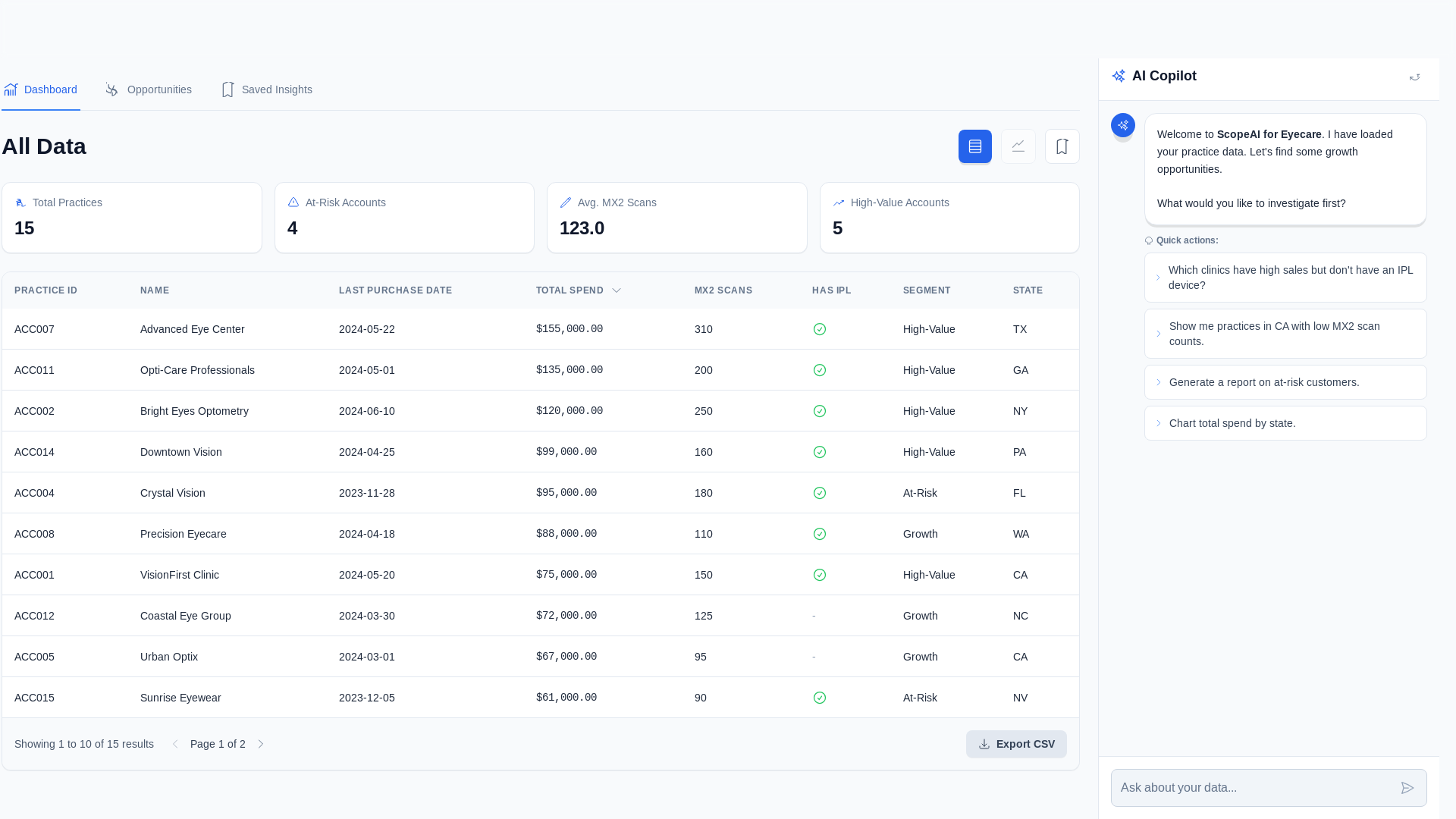Screen dimensions: 1456x819
Task: Sort by Has IPL column header
Action: pyautogui.click(x=831, y=290)
